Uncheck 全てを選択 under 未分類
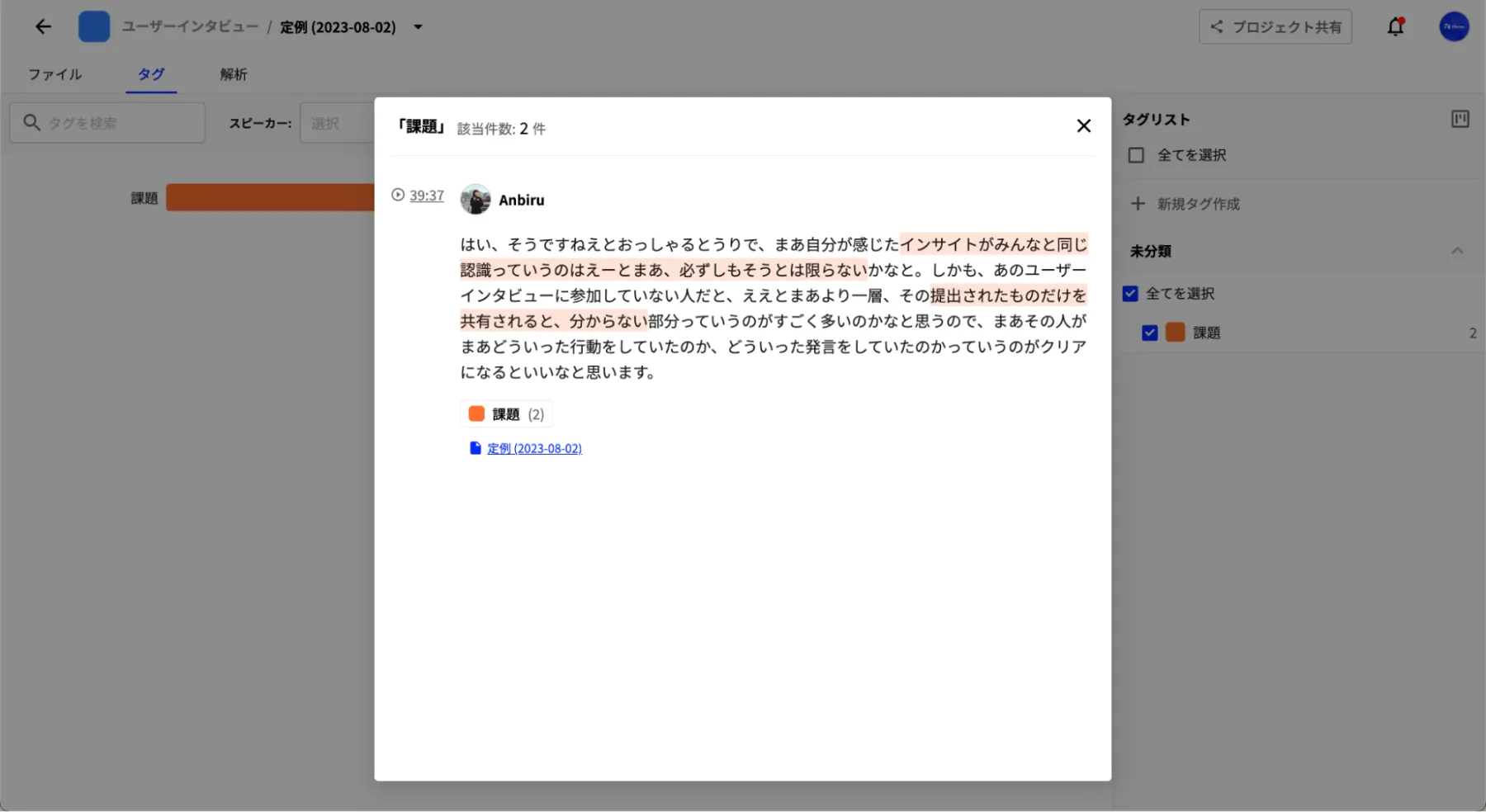This screenshot has width=1486, height=812. click(x=1131, y=294)
